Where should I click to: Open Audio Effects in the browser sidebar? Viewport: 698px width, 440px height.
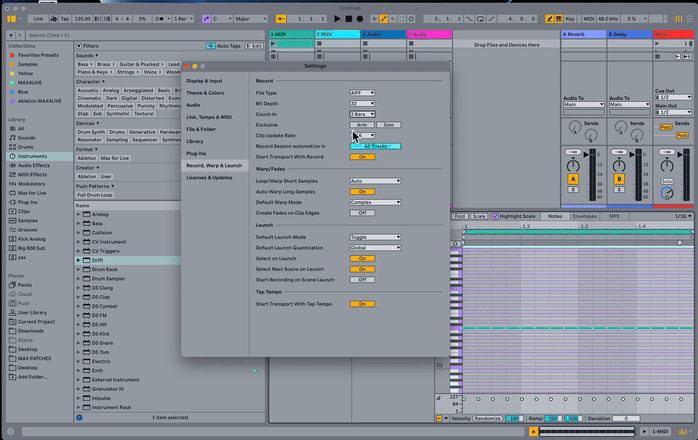[x=35, y=165]
